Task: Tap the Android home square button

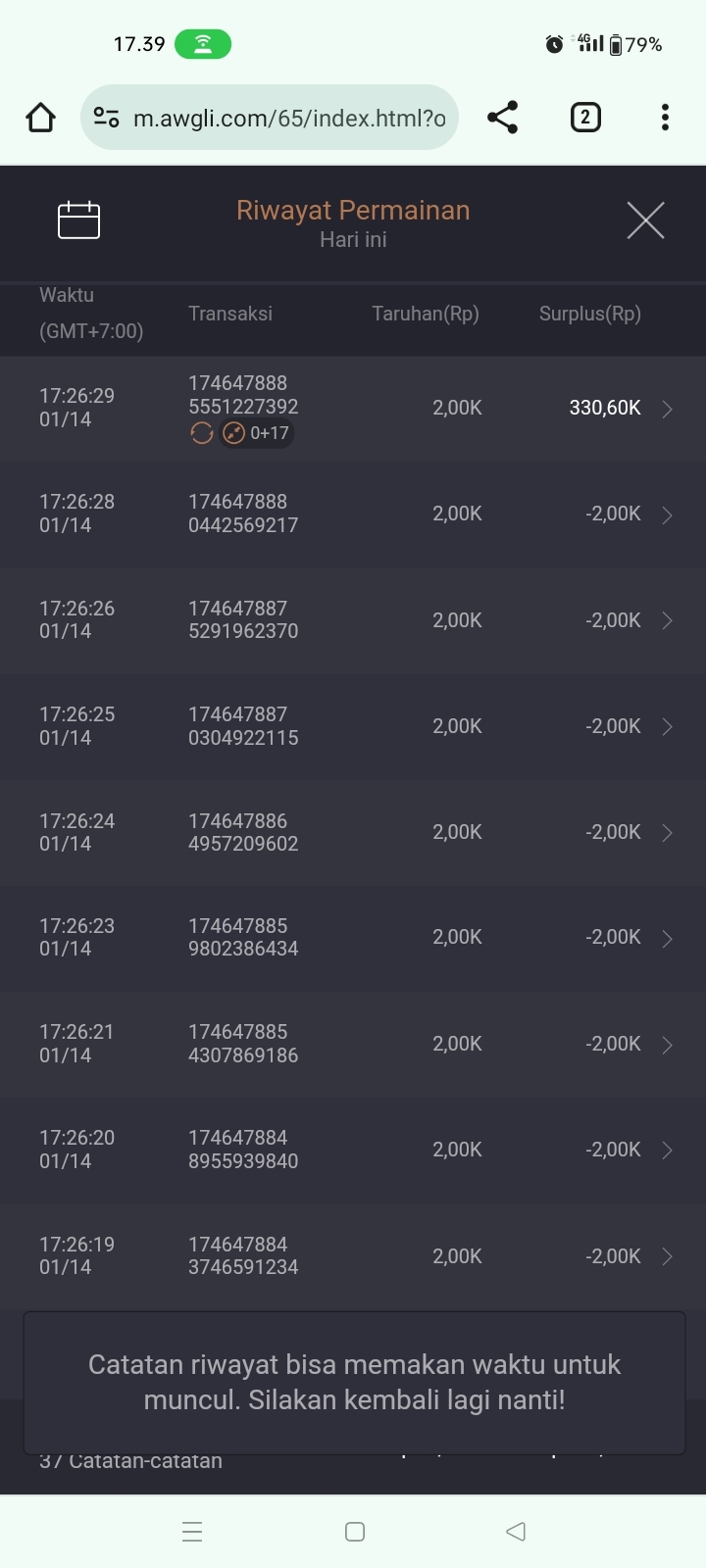Action: (x=355, y=1532)
